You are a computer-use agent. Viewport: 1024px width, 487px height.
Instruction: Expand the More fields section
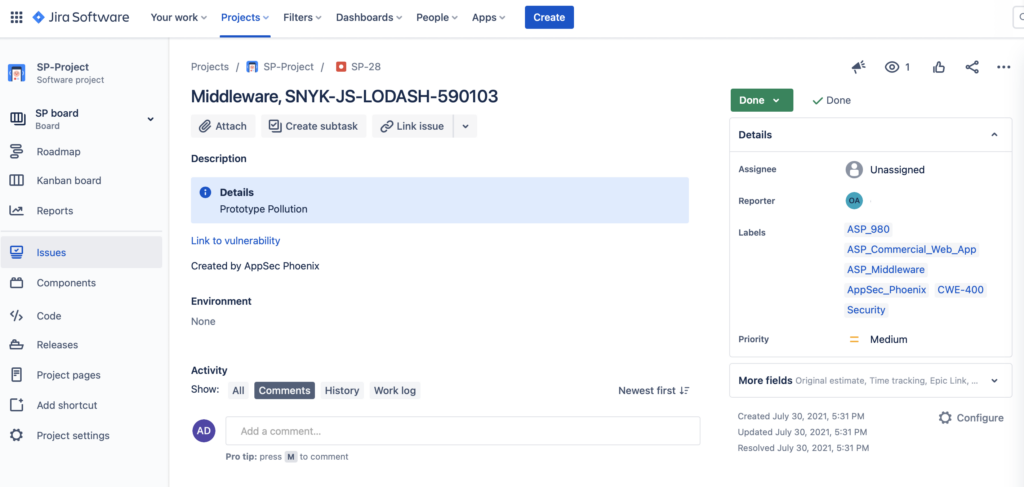click(871, 381)
